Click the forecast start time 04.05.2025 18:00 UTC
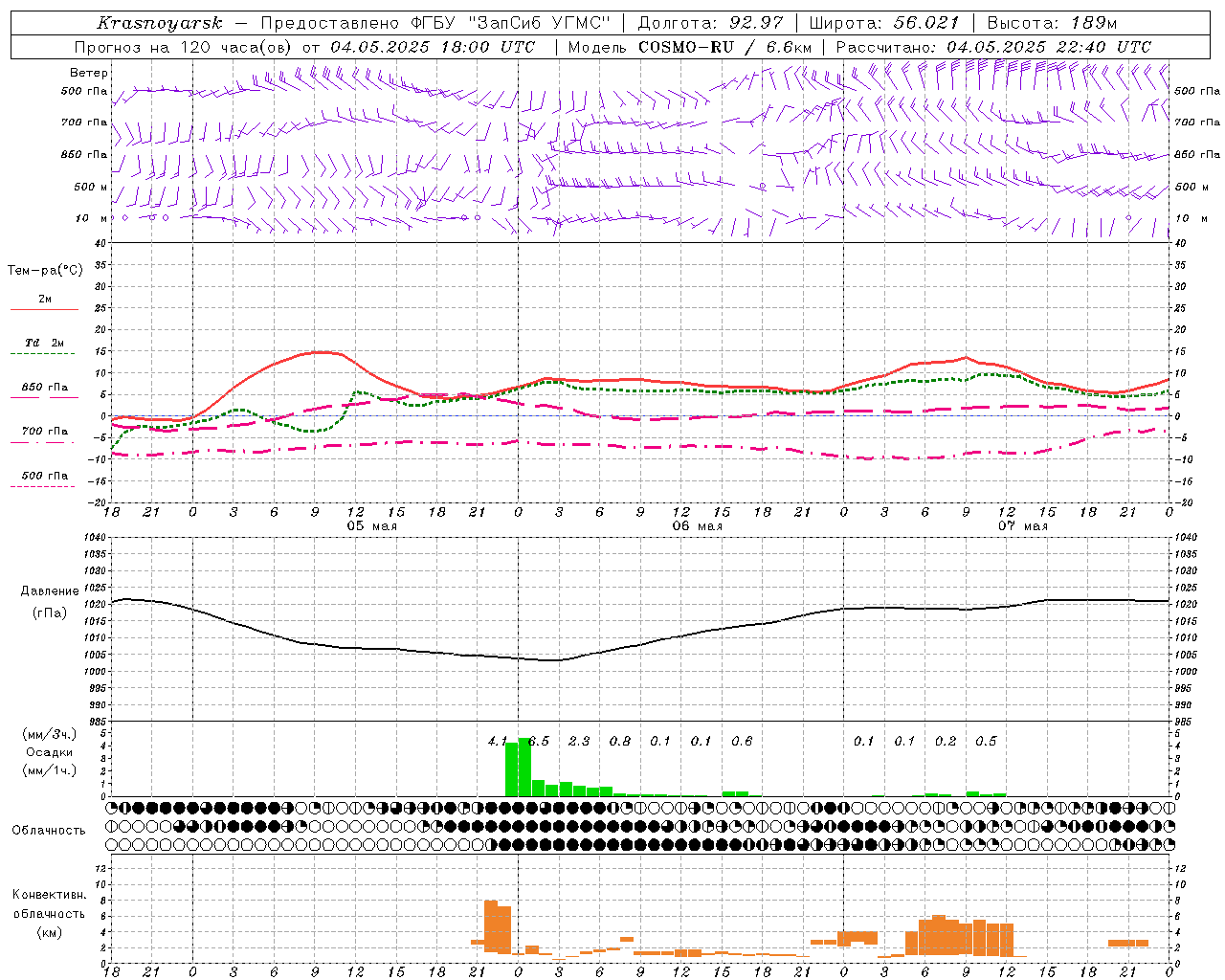This screenshot has height=980, width=1225. 433,47
